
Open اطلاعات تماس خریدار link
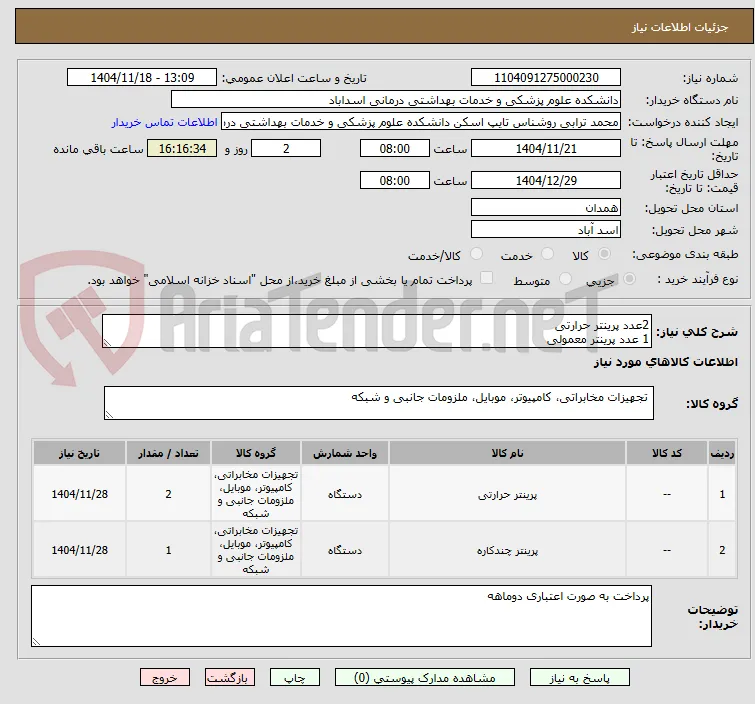pos(165,122)
